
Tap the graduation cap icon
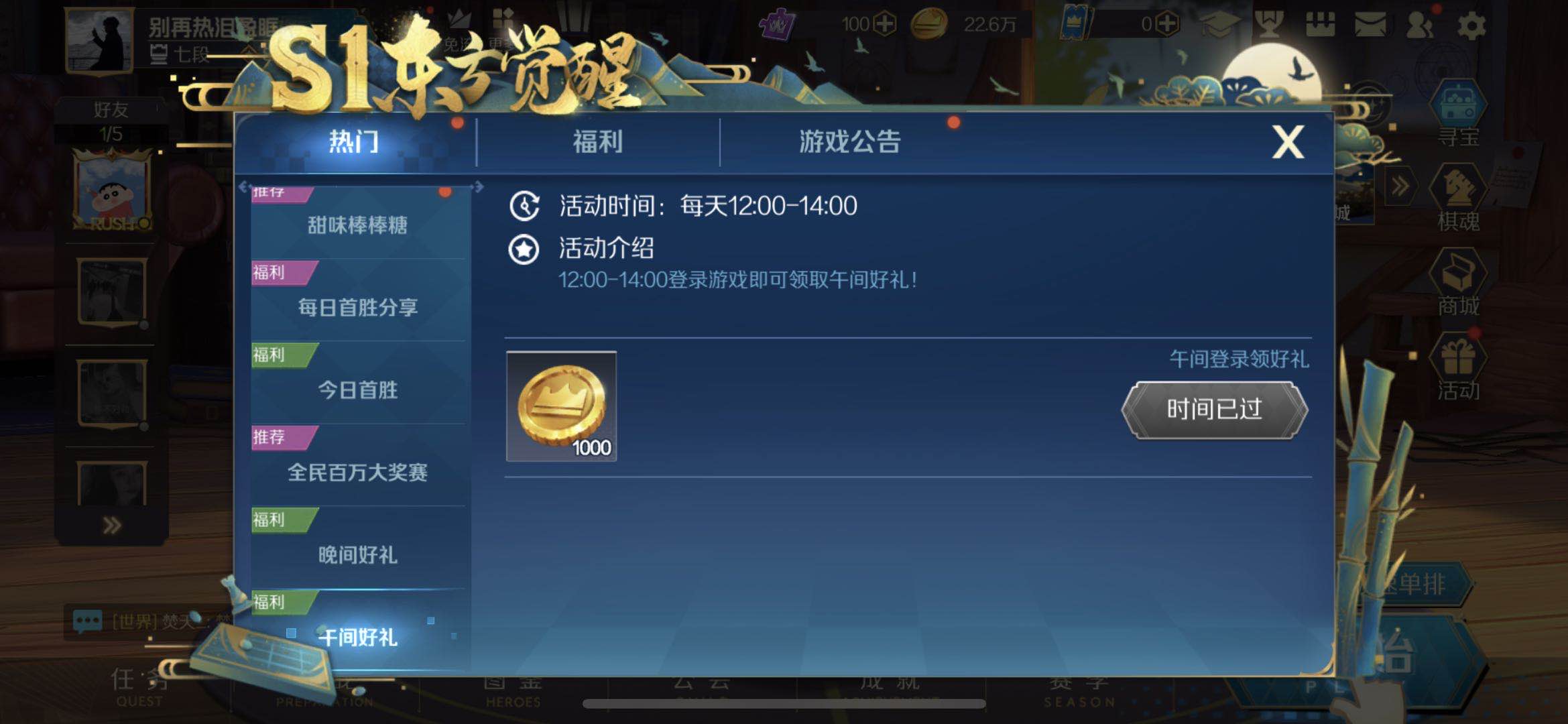pyautogui.click(x=1219, y=25)
